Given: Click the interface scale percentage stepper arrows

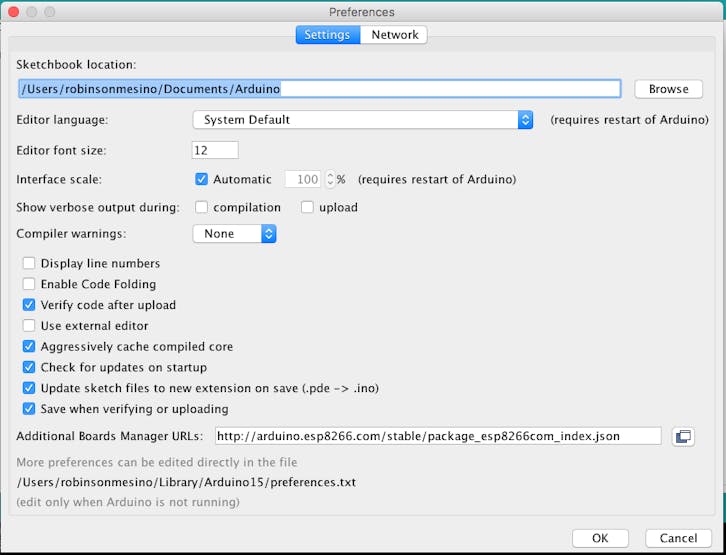Looking at the screenshot, I should tap(330, 179).
